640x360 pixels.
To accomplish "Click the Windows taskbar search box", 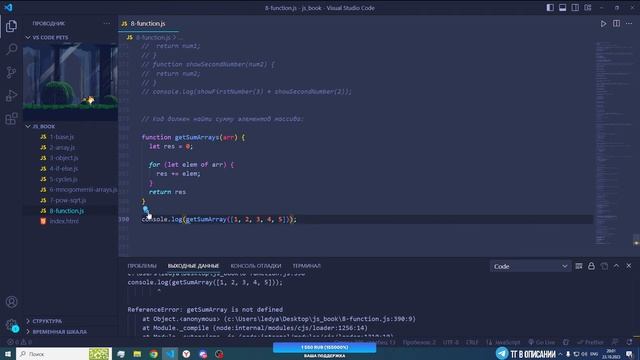I will pos(64,354).
